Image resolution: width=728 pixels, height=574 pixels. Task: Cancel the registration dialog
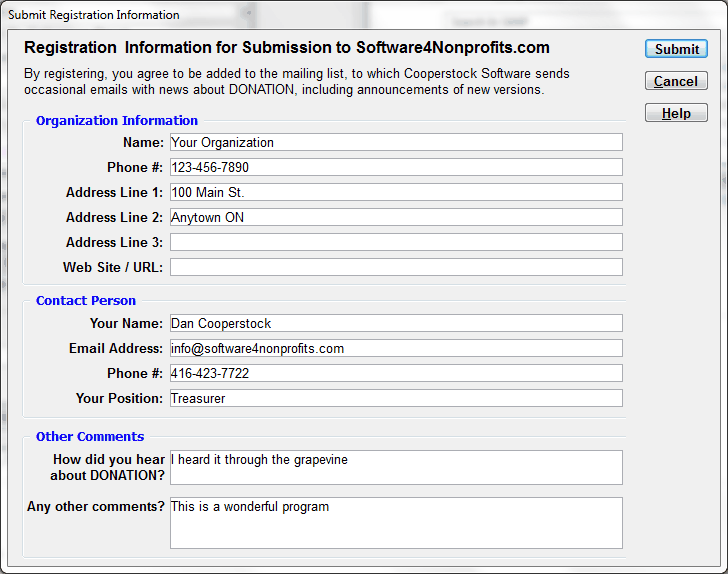click(x=676, y=81)
